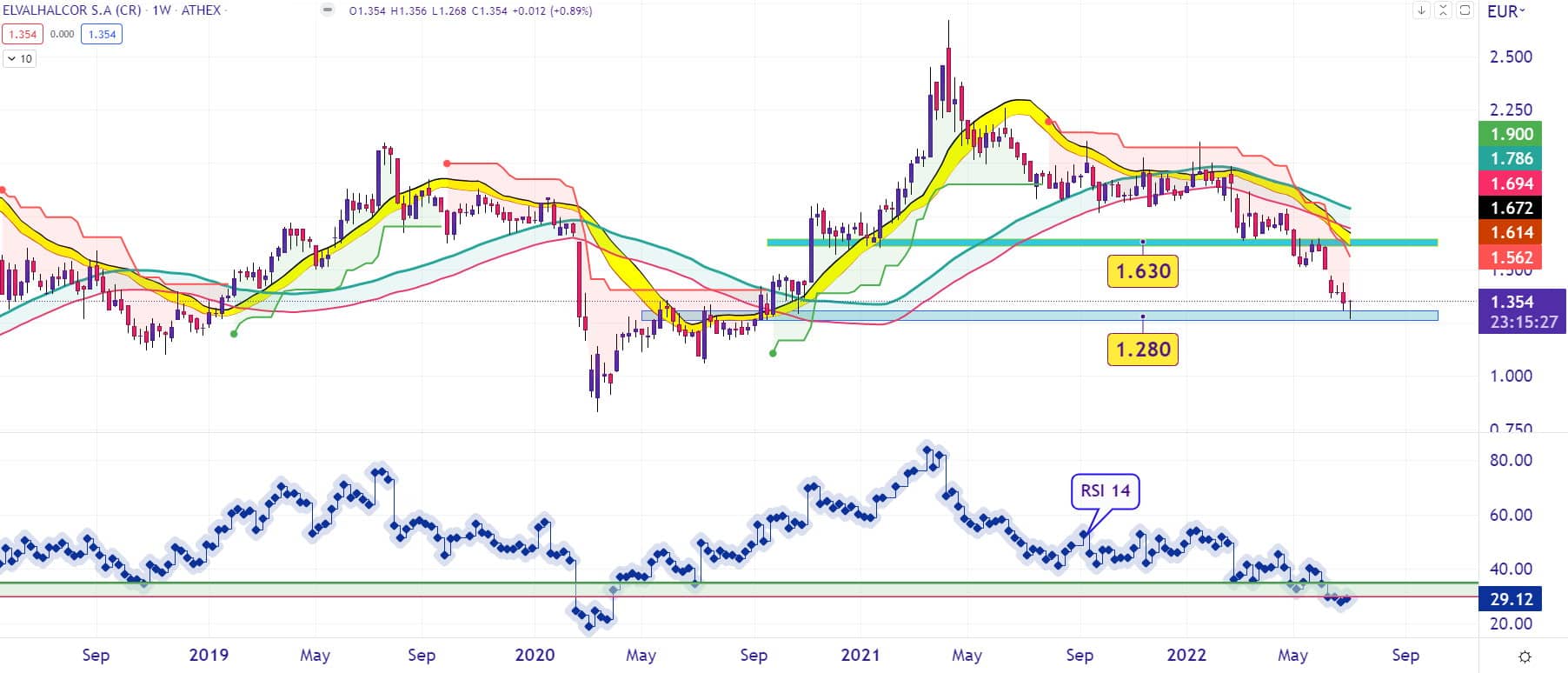Click the ELVALHALCOR S.A (CR) symbol title

point(71,10)
